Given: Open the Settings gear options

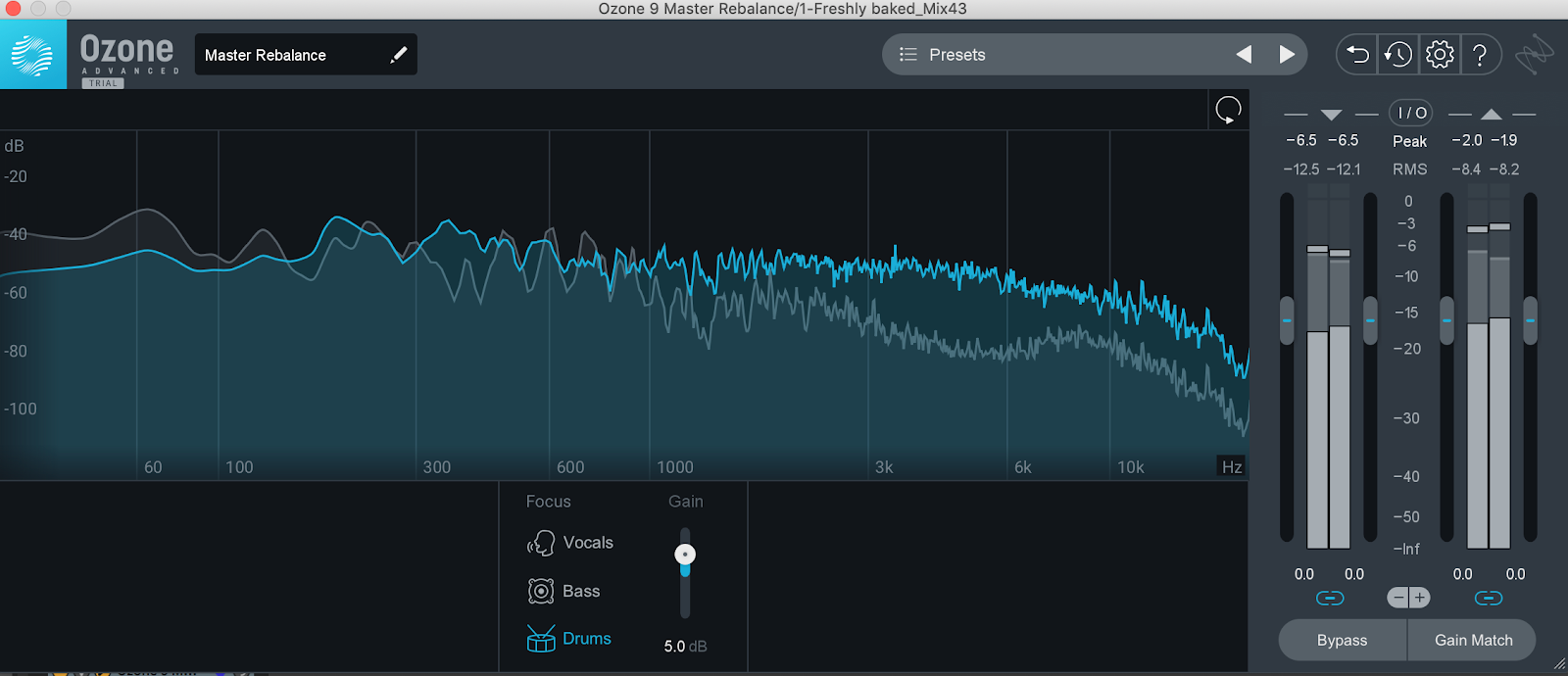Looking at the screenshot, I should (1440, 54).
